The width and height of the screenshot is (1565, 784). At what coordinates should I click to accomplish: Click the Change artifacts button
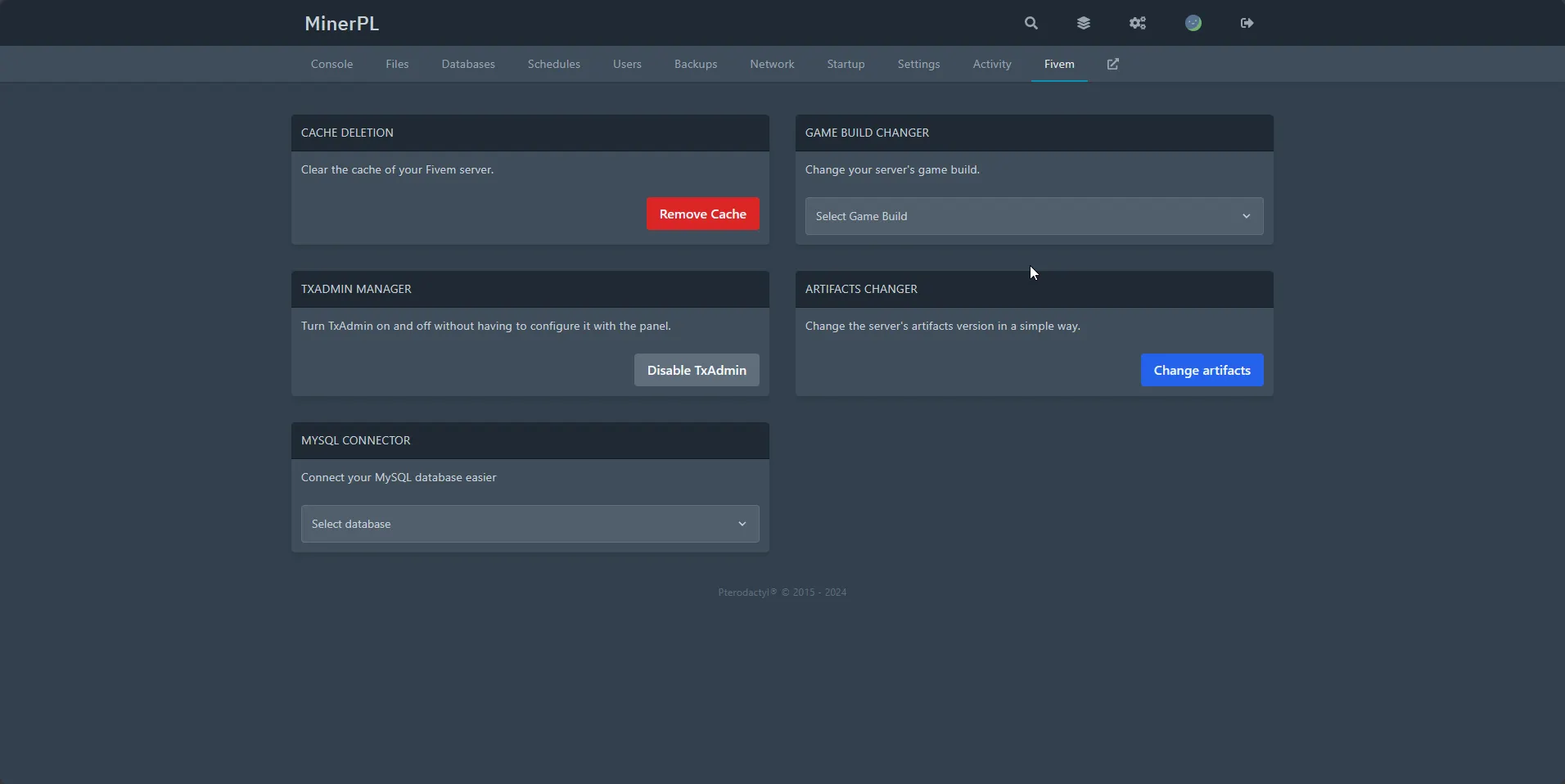[x=1202, y=370]
